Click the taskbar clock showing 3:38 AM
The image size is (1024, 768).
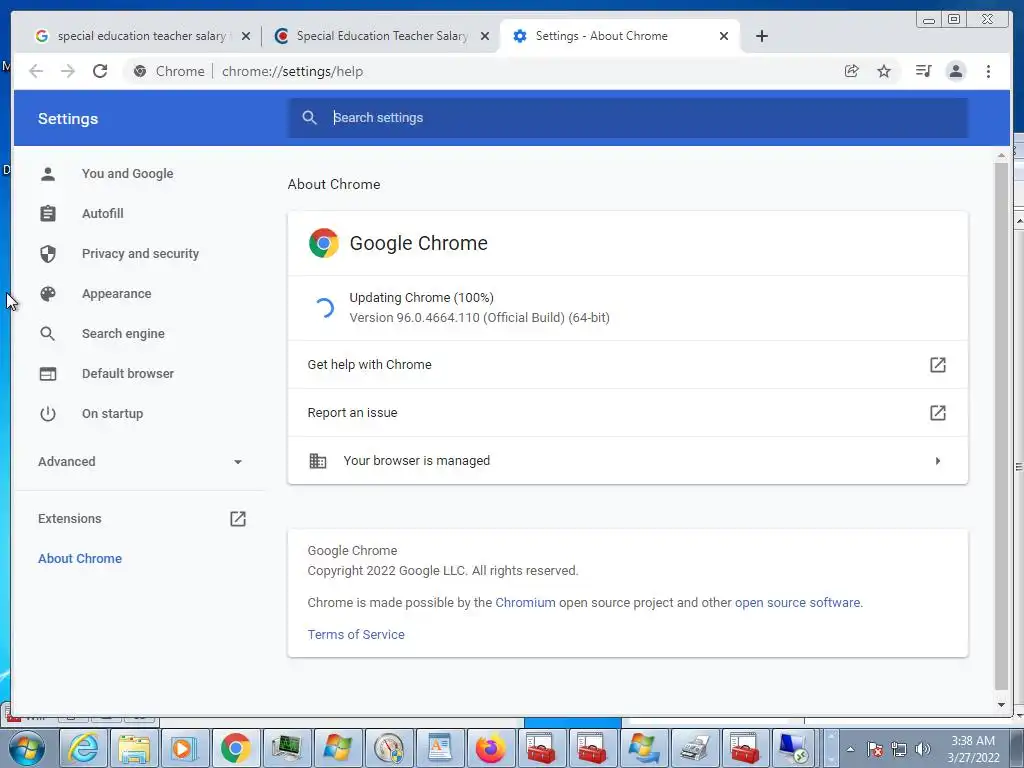pos(973,749)
